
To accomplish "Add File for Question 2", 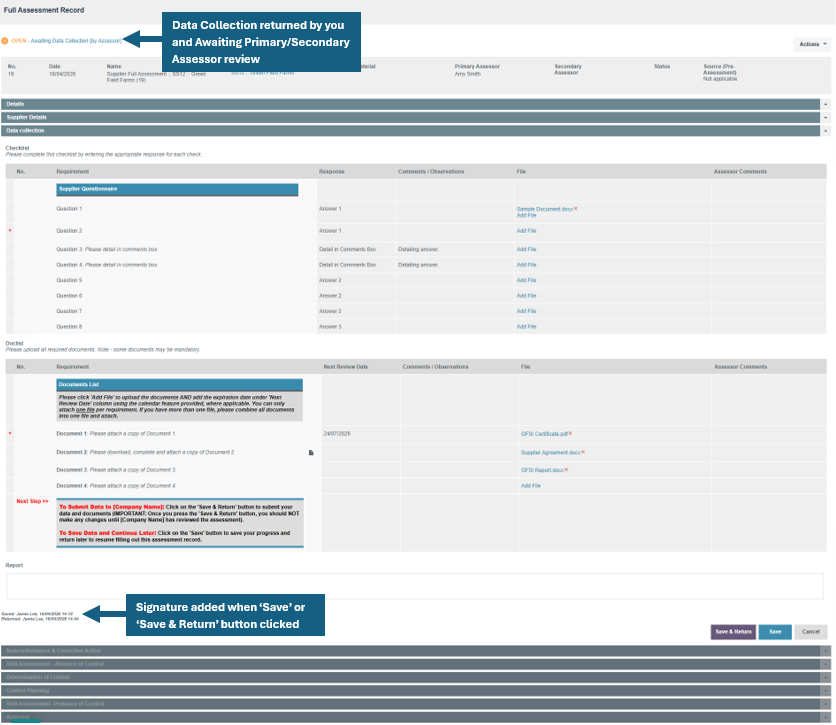I will coord(526,231).
